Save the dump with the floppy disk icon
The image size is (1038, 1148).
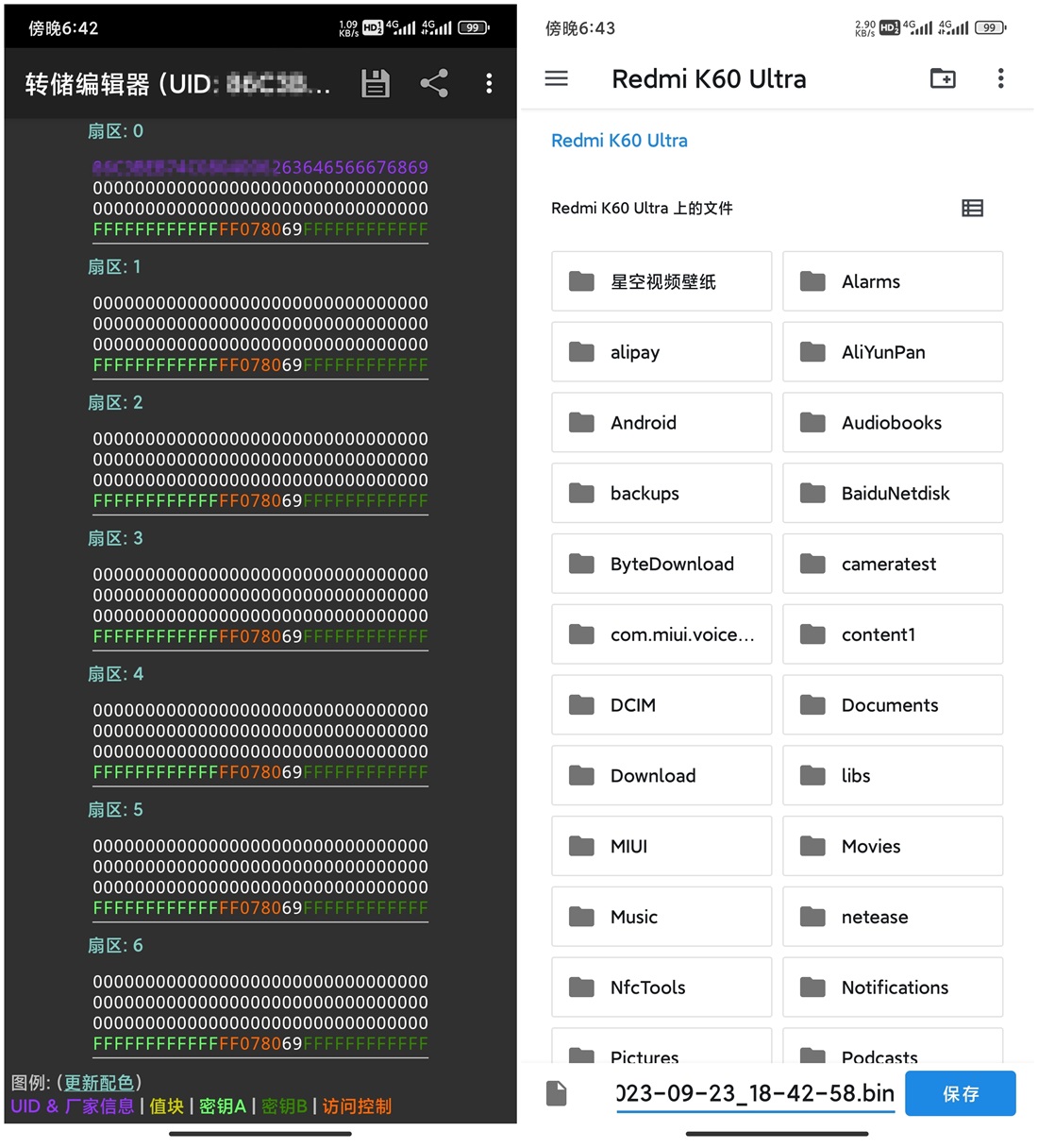376,84
